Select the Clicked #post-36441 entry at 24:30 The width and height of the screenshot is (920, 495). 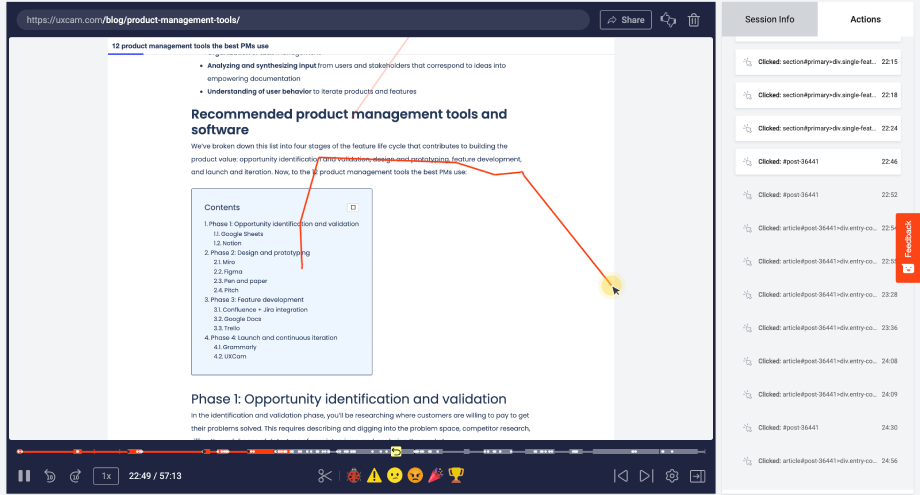(818, 428)
